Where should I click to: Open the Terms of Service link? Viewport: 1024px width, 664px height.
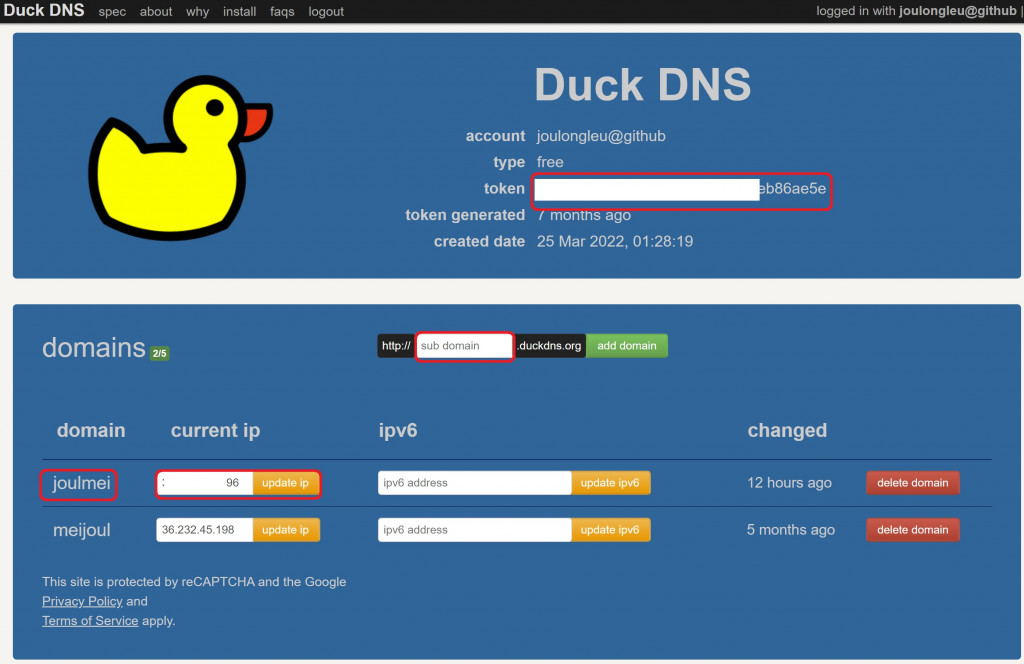point(90,621)
